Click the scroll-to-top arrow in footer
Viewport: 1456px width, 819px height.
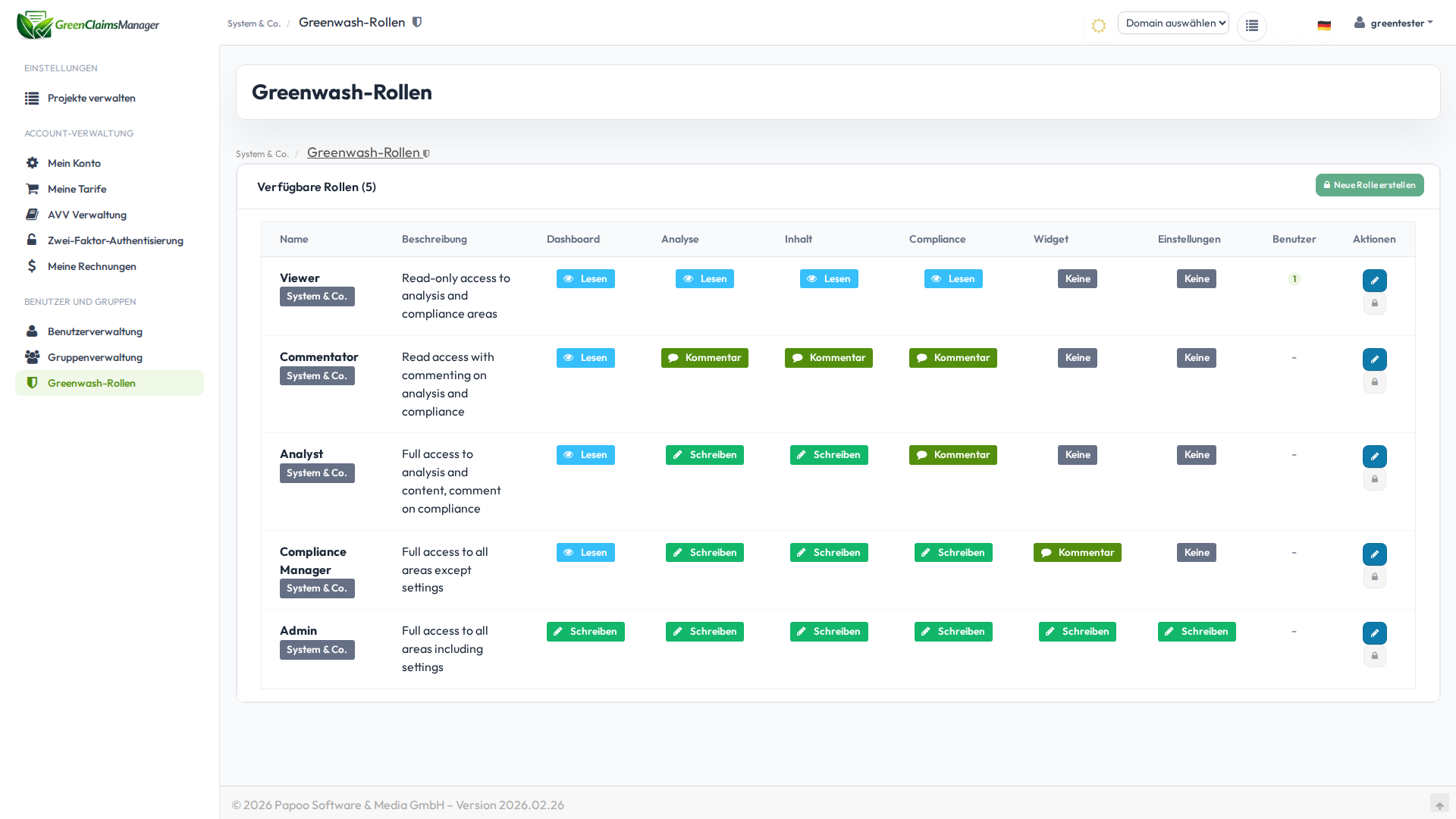point(1439,805)
